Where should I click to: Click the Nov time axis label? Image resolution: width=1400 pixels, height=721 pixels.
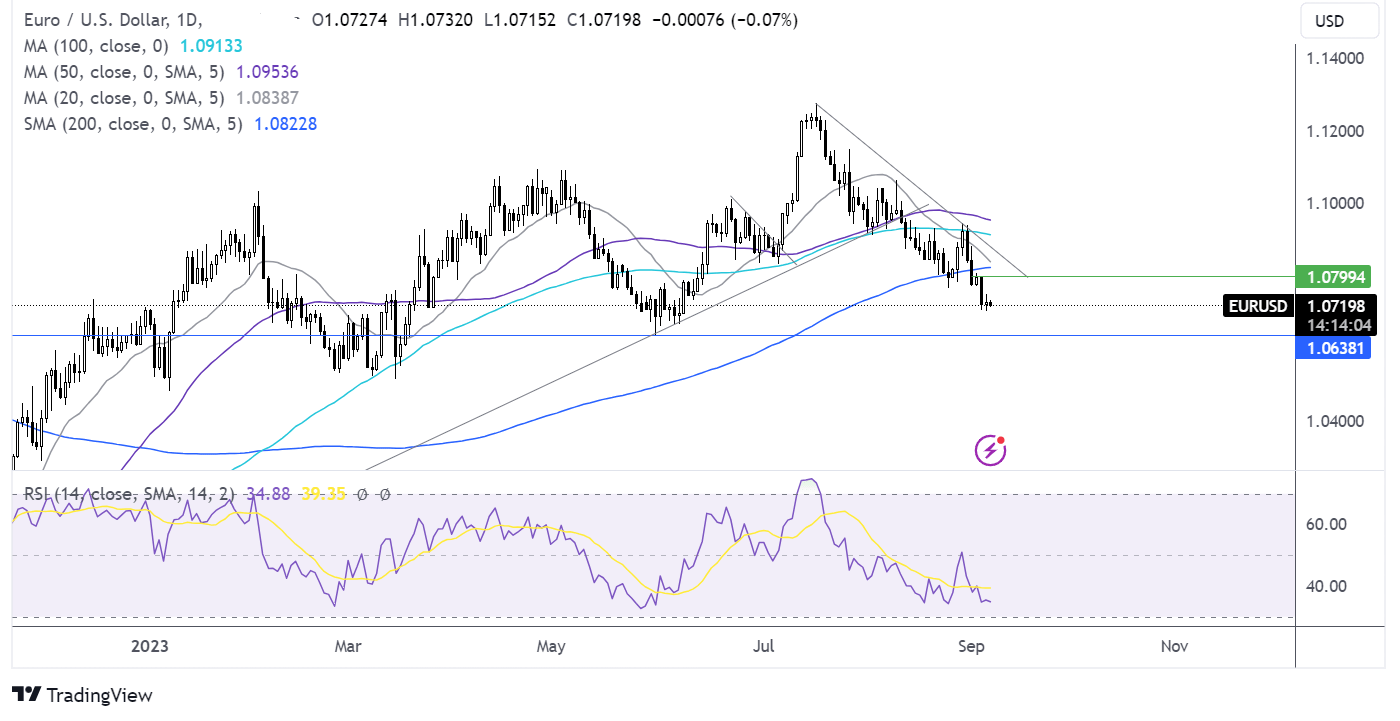pos(1174,646)
